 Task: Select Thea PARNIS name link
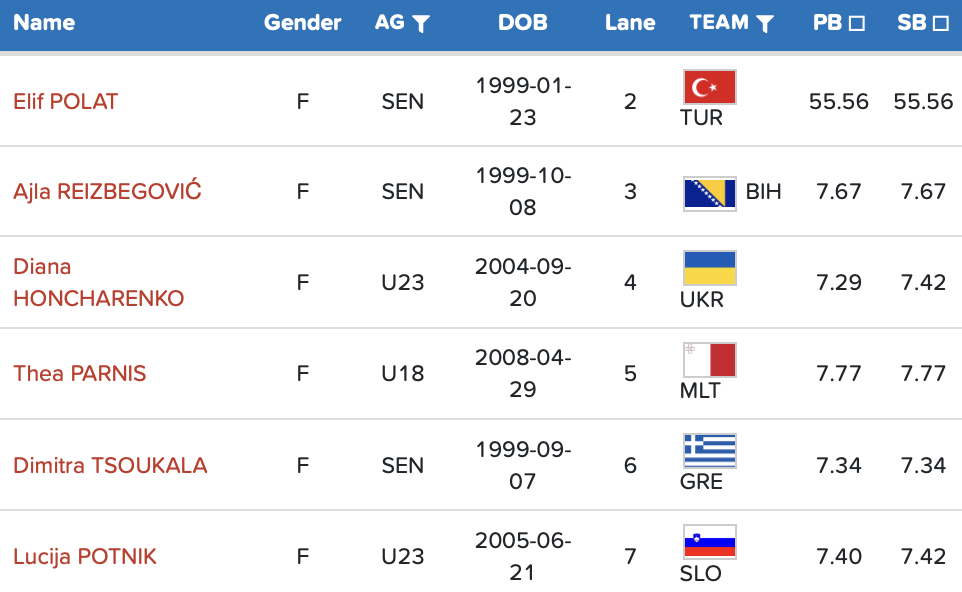[79, 373]
